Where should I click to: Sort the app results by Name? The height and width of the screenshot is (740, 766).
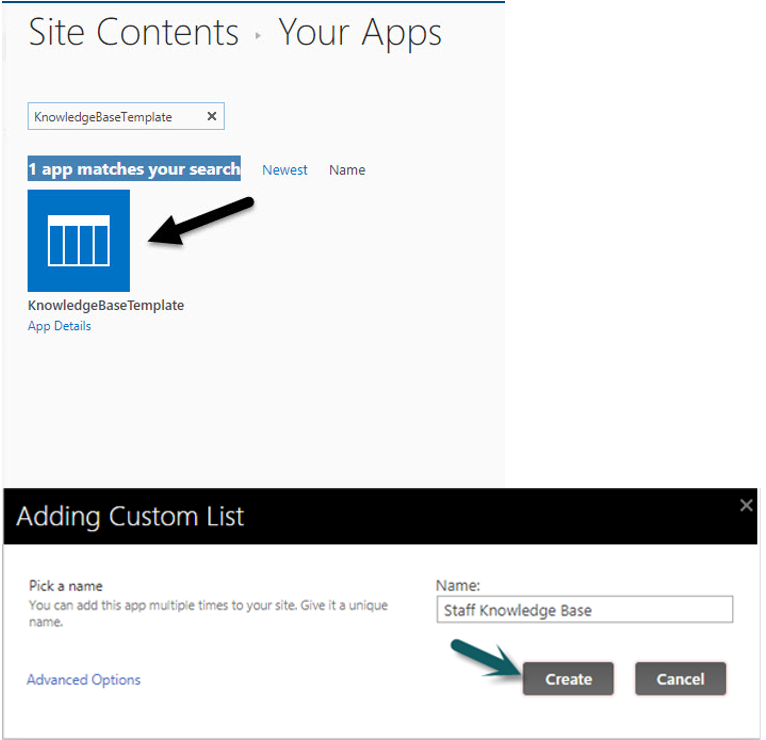point(347,170)
